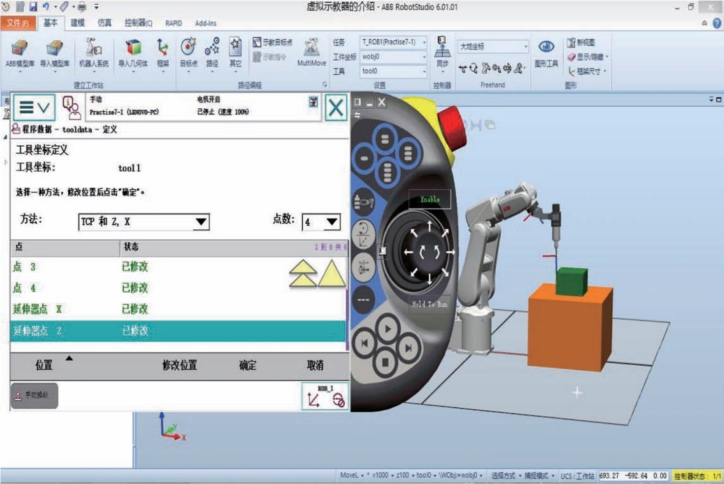Click the 确定 button
724x484 pixels.
(x=247, y=365)
